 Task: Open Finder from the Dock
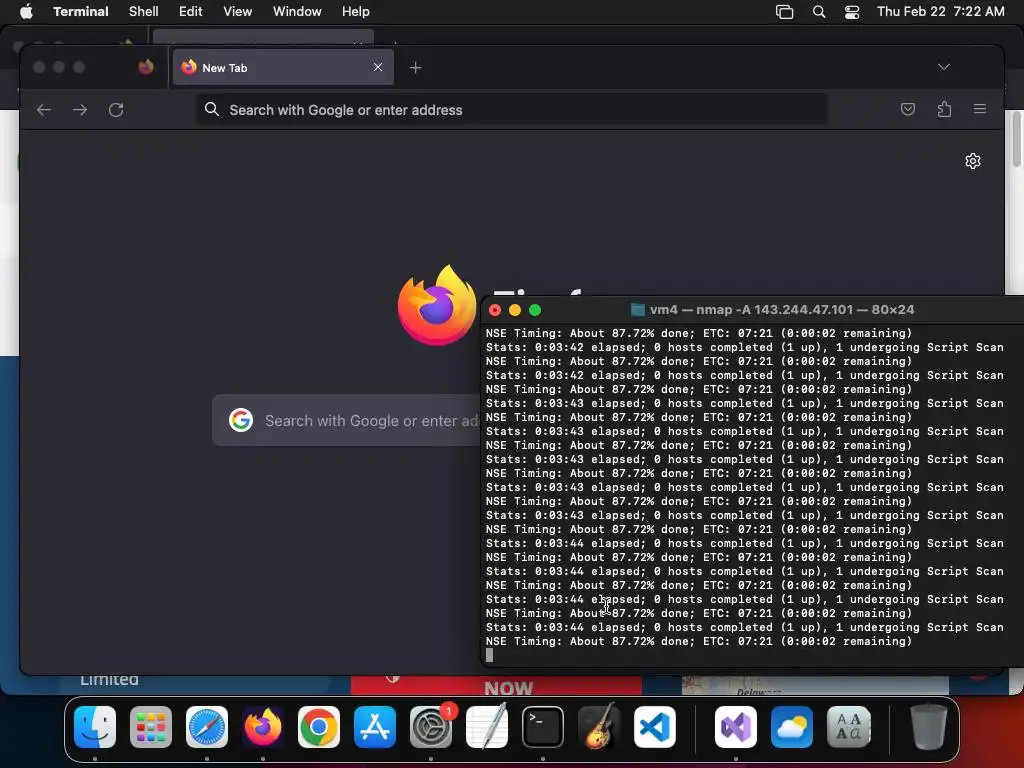tap(95, 727)
